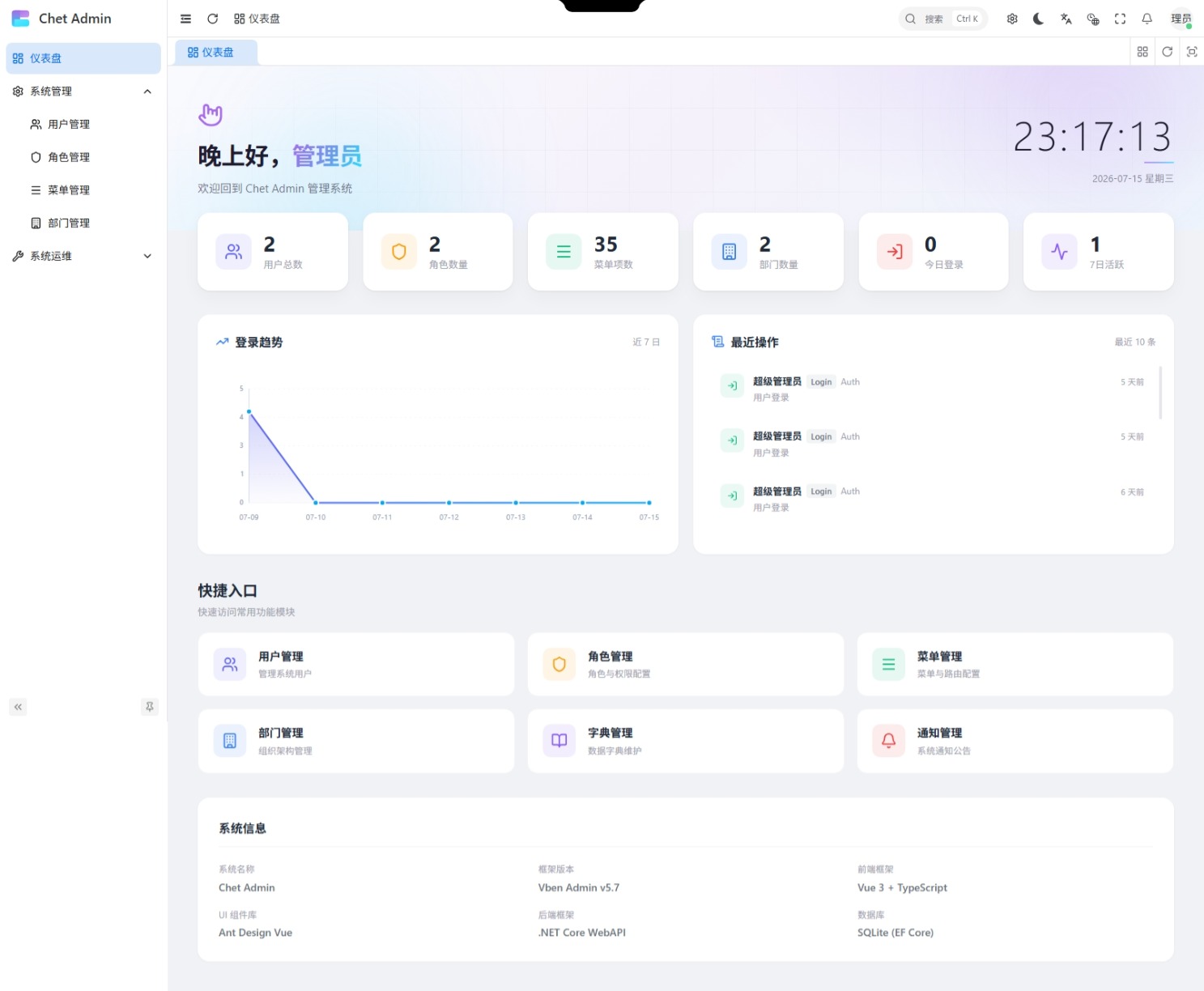Open 用户管理 in the sidebar
1204x991 pixels.
pyautogui.click(x=83, y=124)
